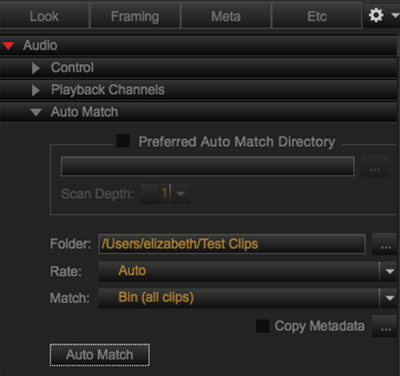Open the Match dropdown

point(389,298)
